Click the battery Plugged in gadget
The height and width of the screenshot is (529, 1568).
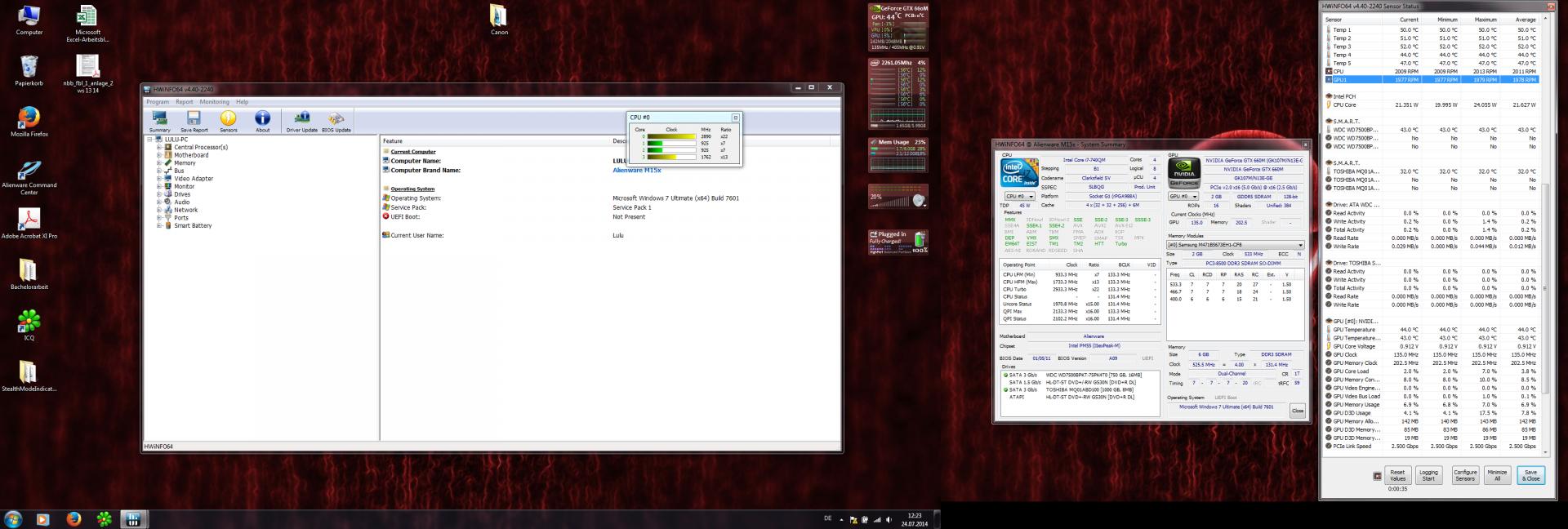pyautogui.click(x=898, y=242)
